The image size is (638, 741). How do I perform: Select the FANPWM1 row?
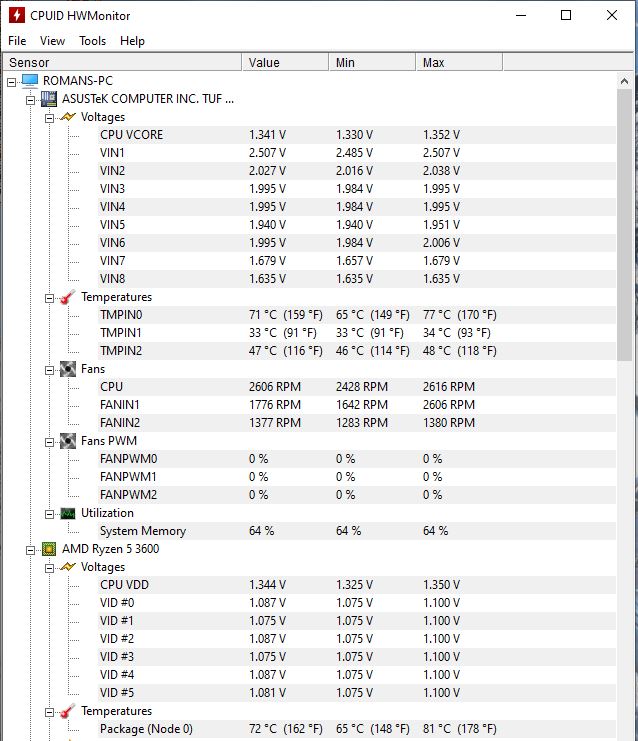click(357, 477)
